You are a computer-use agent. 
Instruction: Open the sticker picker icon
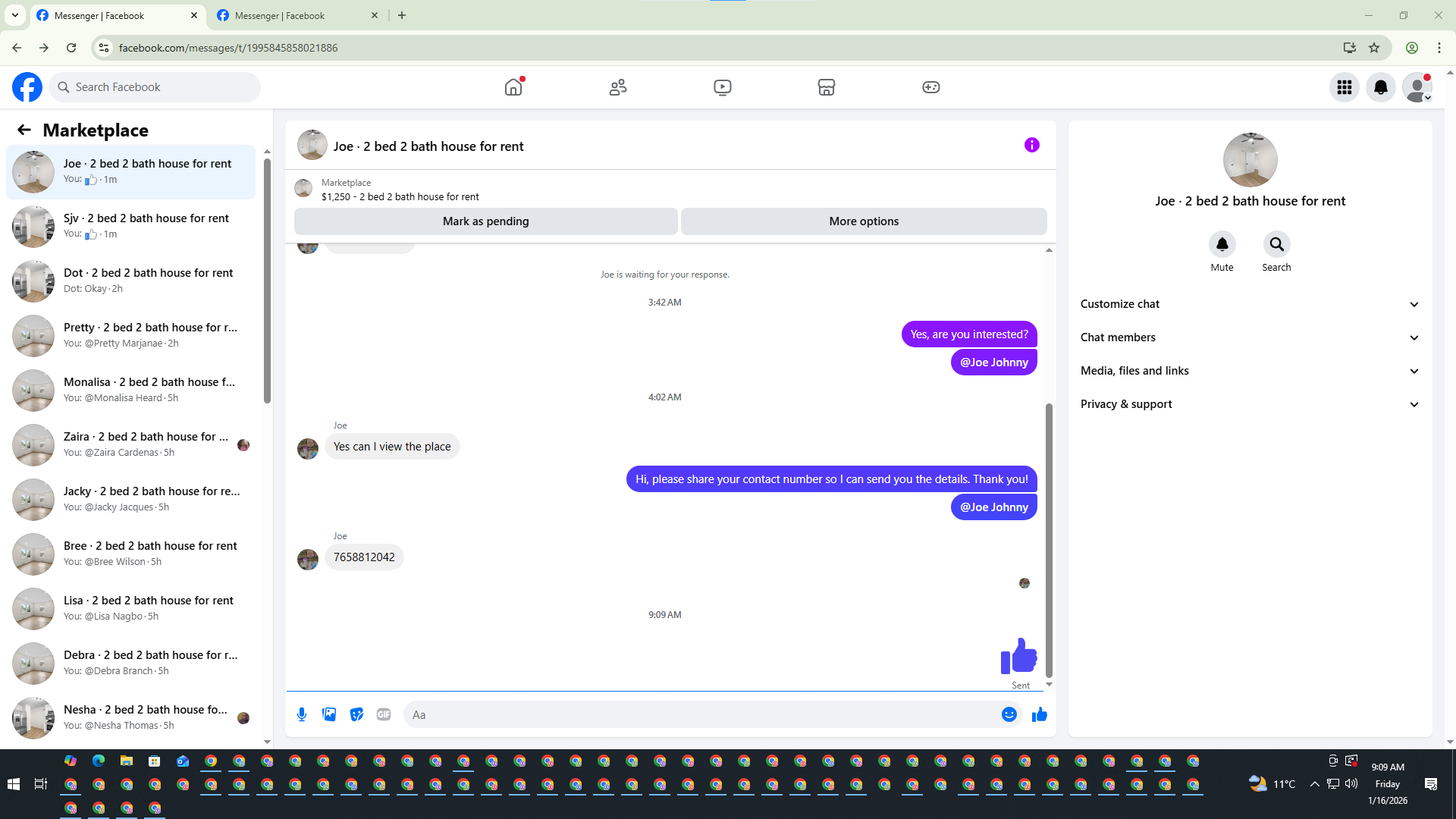[356, 714]
